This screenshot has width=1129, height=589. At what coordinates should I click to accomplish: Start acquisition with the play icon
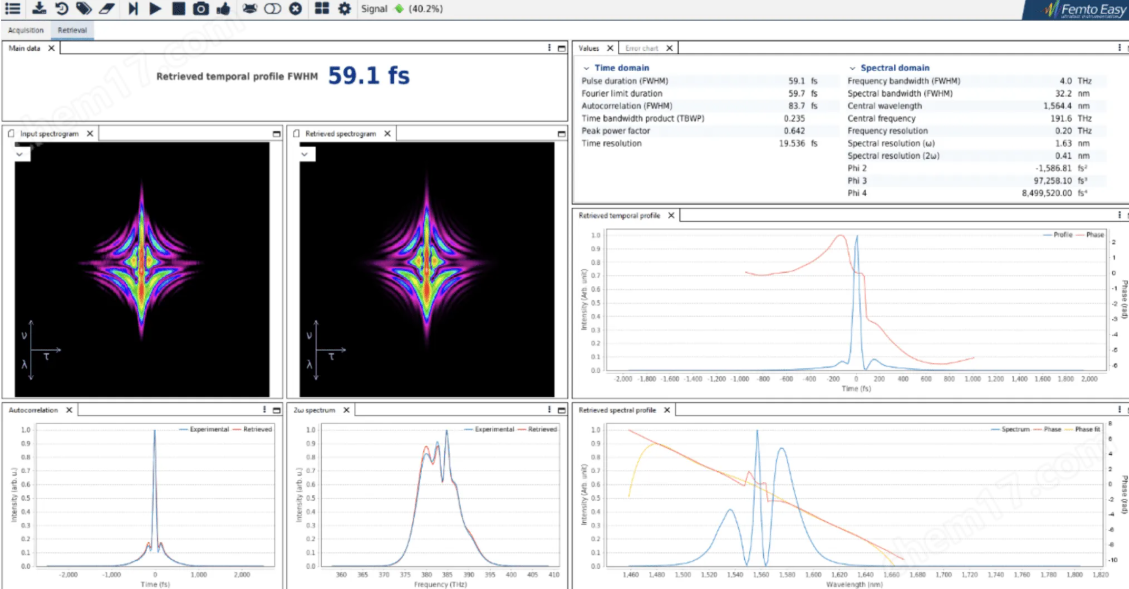(x=156, y=9)
